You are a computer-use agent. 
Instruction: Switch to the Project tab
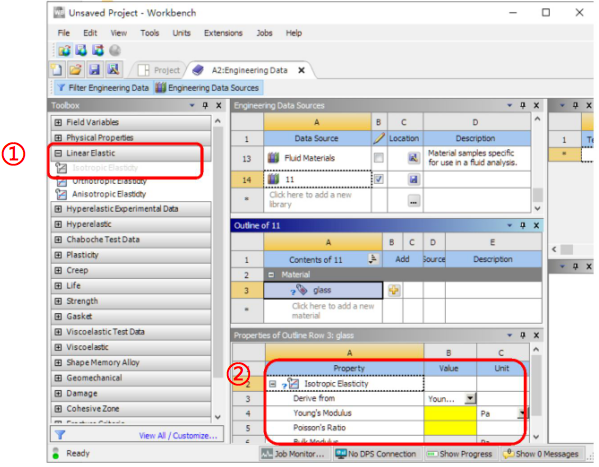159,70
